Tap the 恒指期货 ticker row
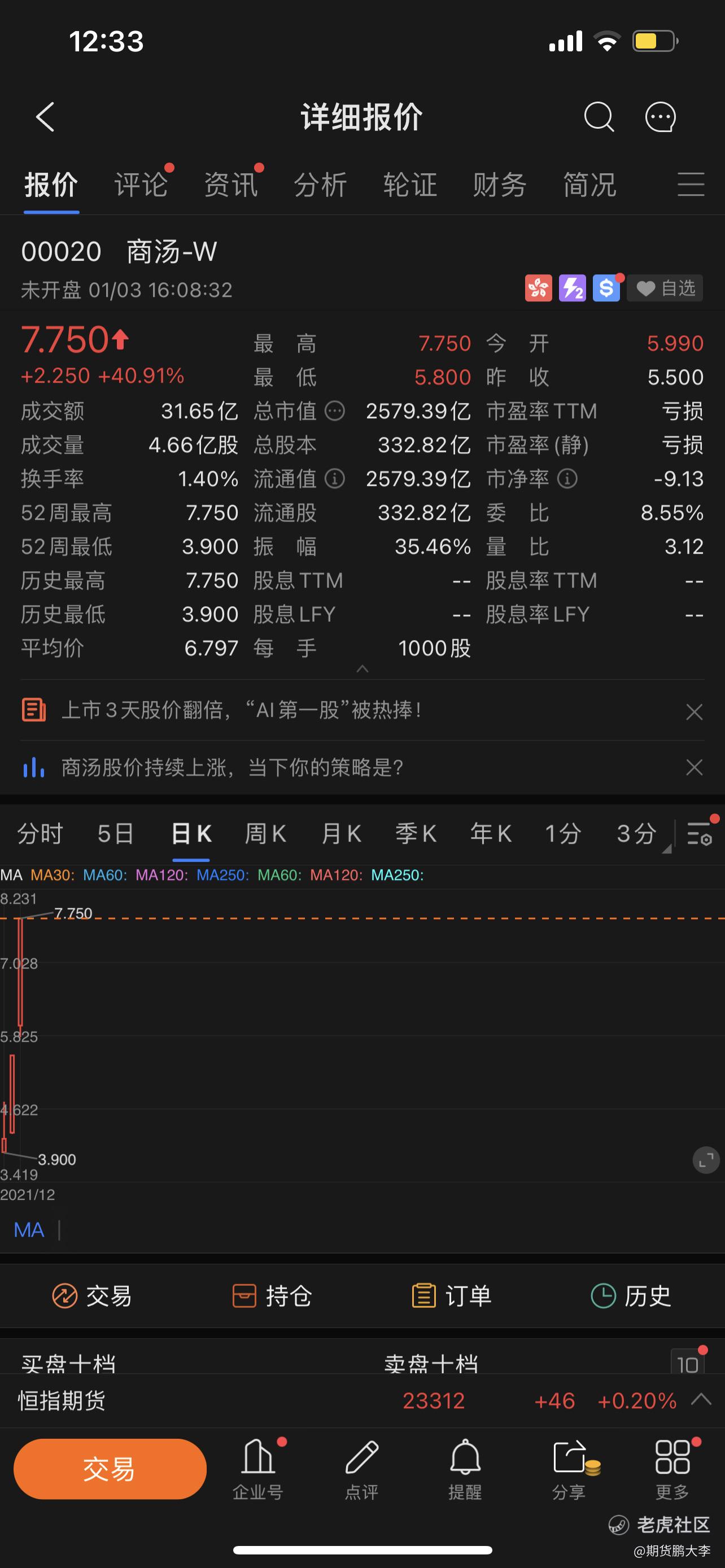This screenshot has width=725, height=1568. [362, 1400]
